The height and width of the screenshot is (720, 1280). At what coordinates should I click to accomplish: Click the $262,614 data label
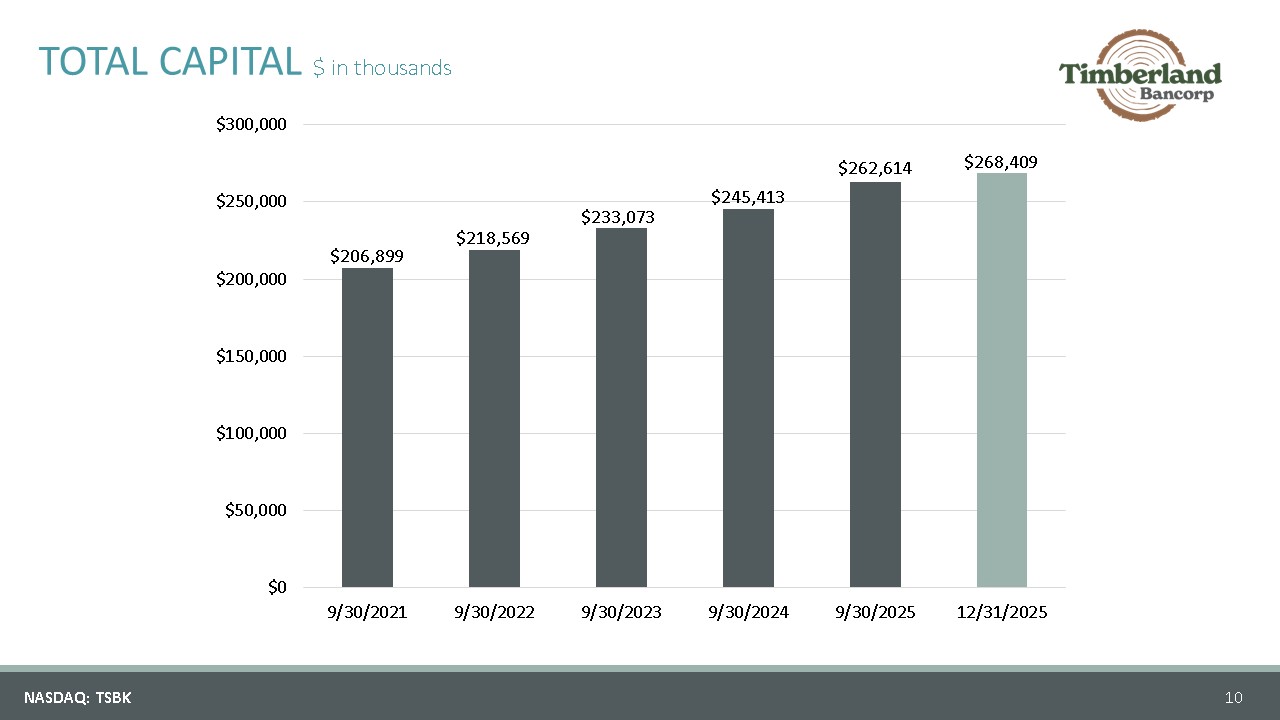point(875,168)
